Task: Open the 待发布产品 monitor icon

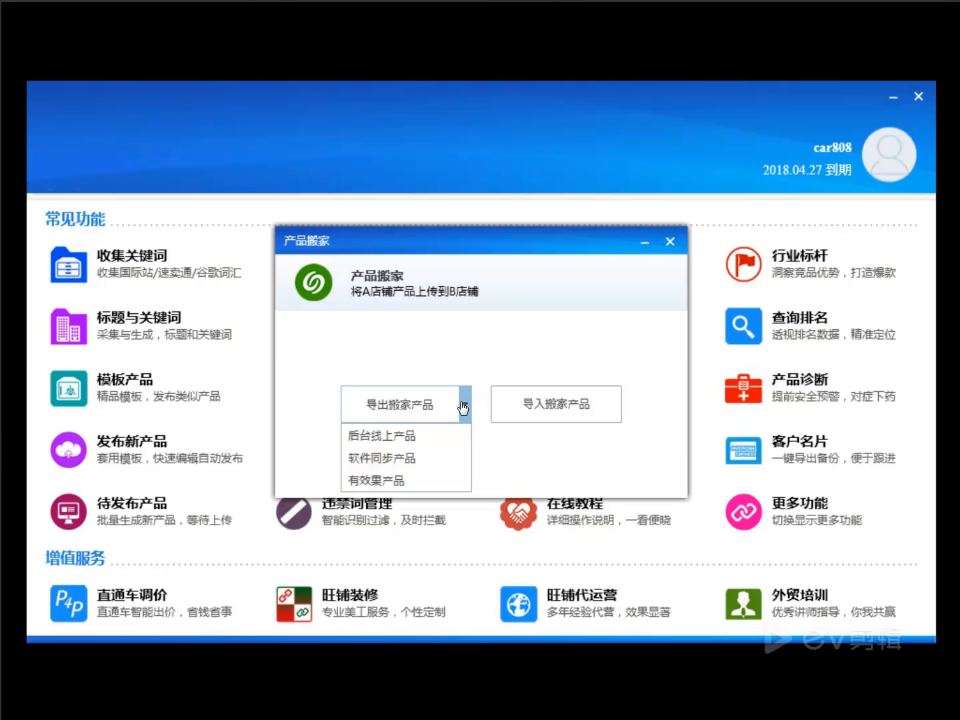Action: coord(69,512)
